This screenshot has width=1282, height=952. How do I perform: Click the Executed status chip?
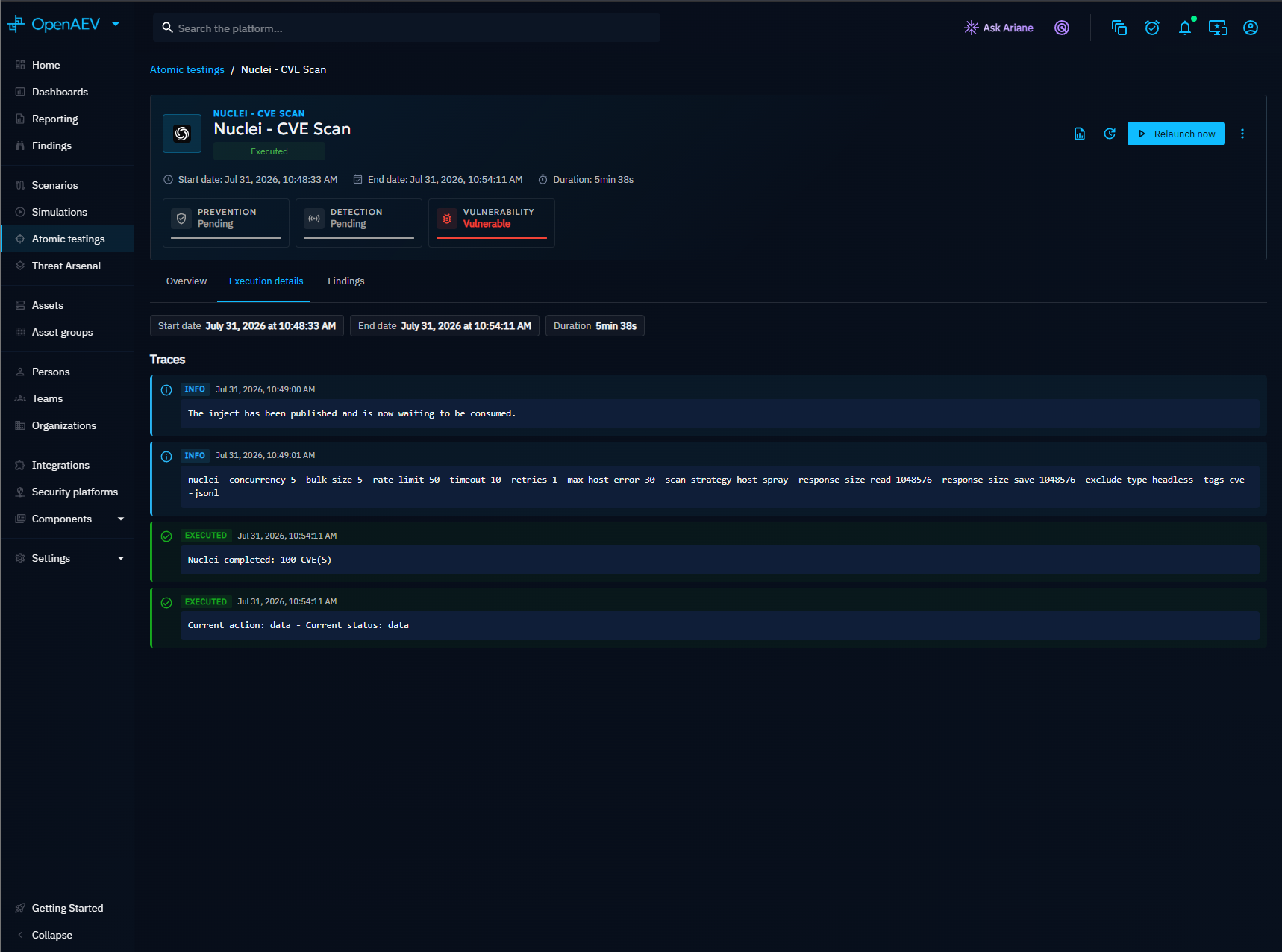pyautogui.click(x=269, y=151)
